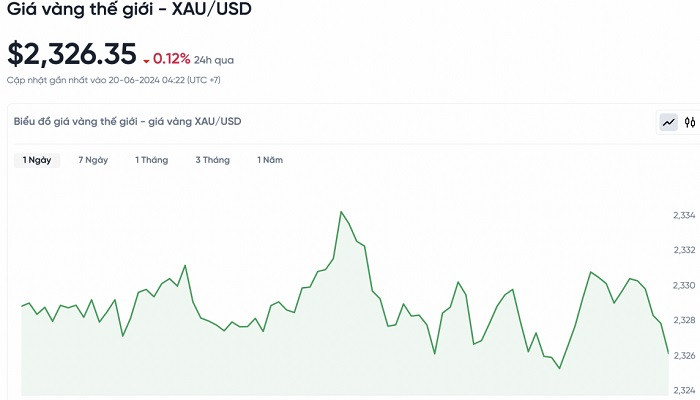Click the chart heading Biểu đồ giá vàng
700x400 pixels.
pyautogui.click(x=127, y=122)
